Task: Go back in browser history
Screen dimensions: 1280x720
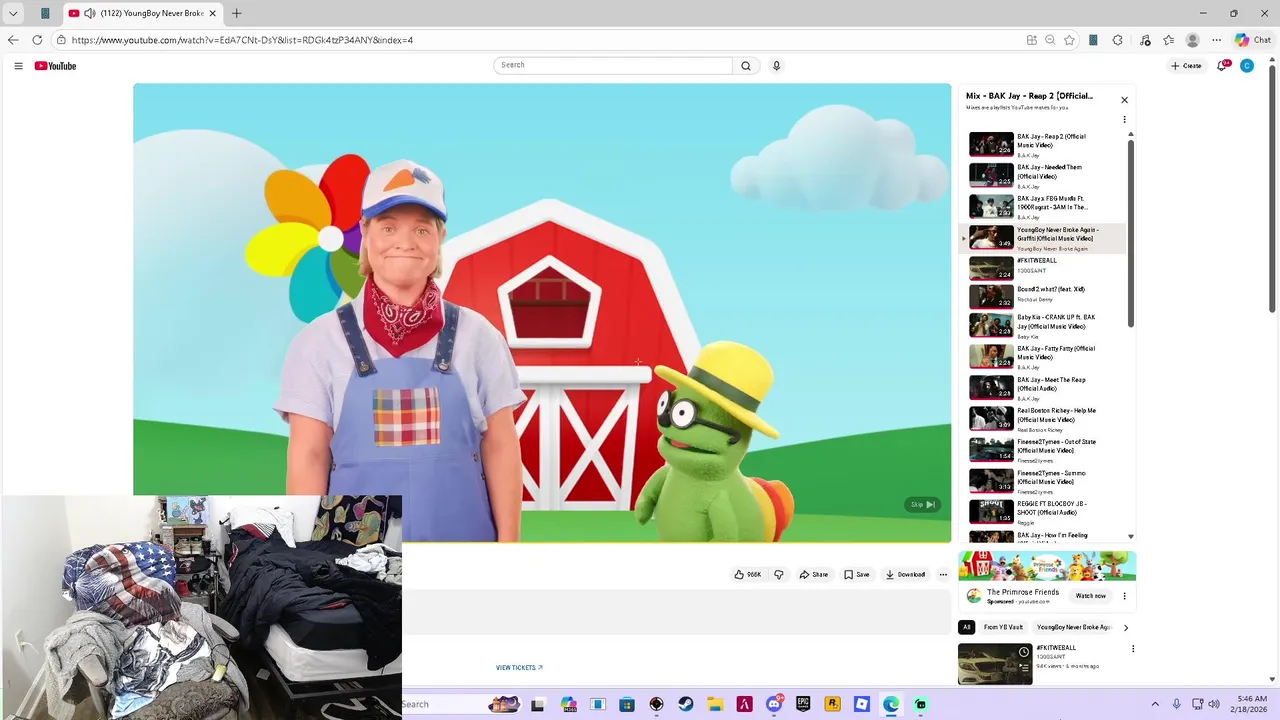Action: pyautogui.click(x=13, y=40)
